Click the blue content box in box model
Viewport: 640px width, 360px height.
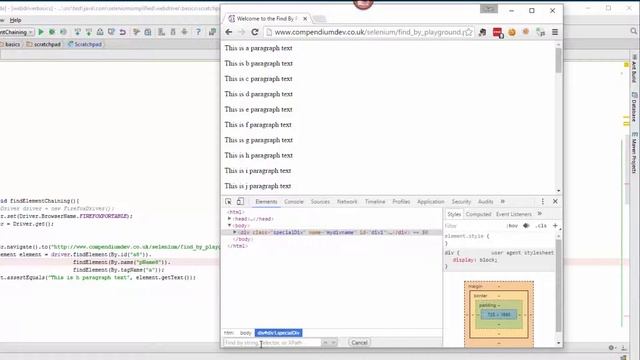point(499,315)
